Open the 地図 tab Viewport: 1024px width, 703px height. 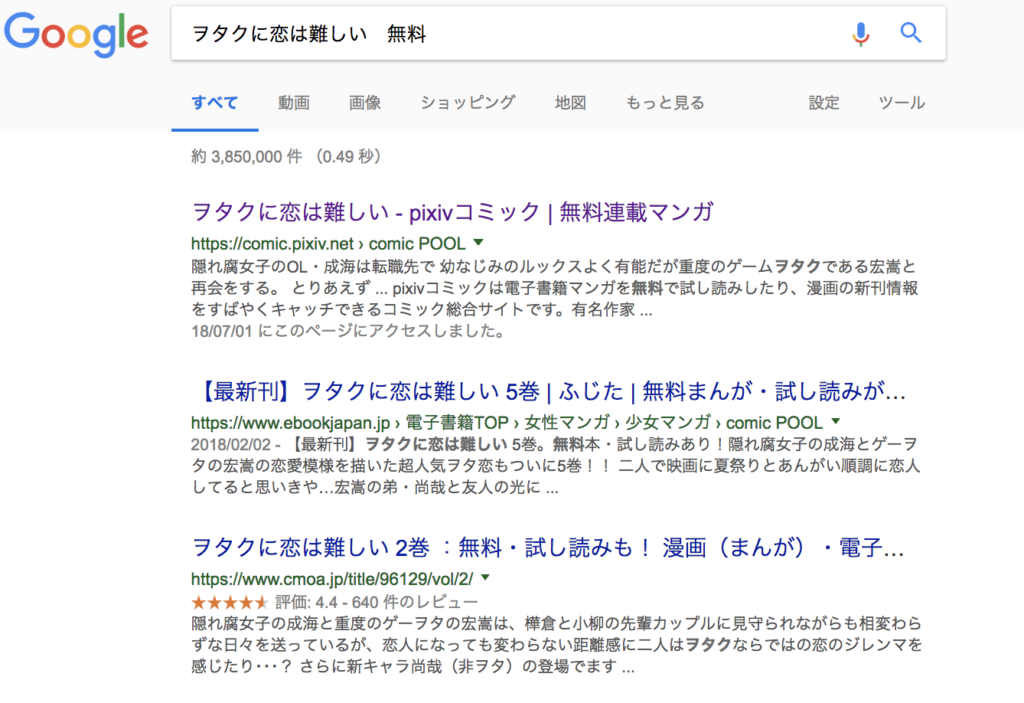coord(570,103)
